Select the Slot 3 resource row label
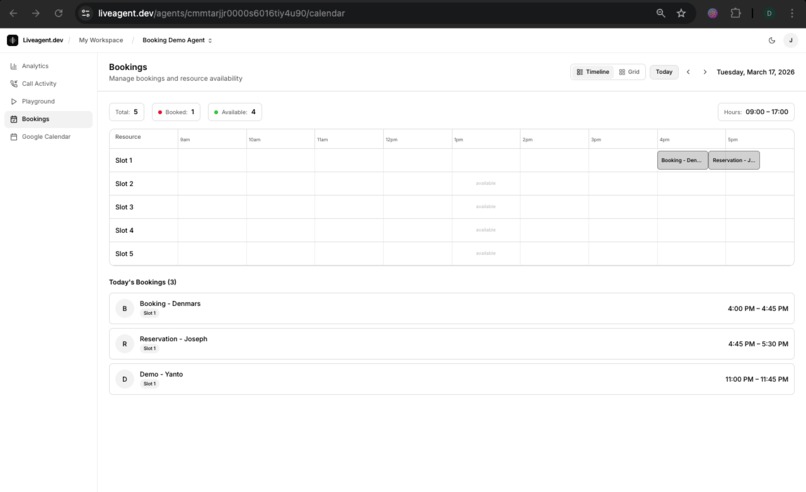806x492 pixels. pyautogui.click(x=124, y=207)
